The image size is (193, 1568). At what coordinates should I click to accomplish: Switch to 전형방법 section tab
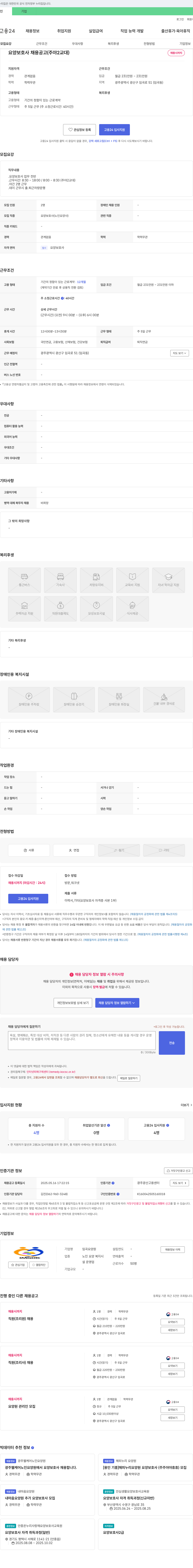[x=149, y=44]
